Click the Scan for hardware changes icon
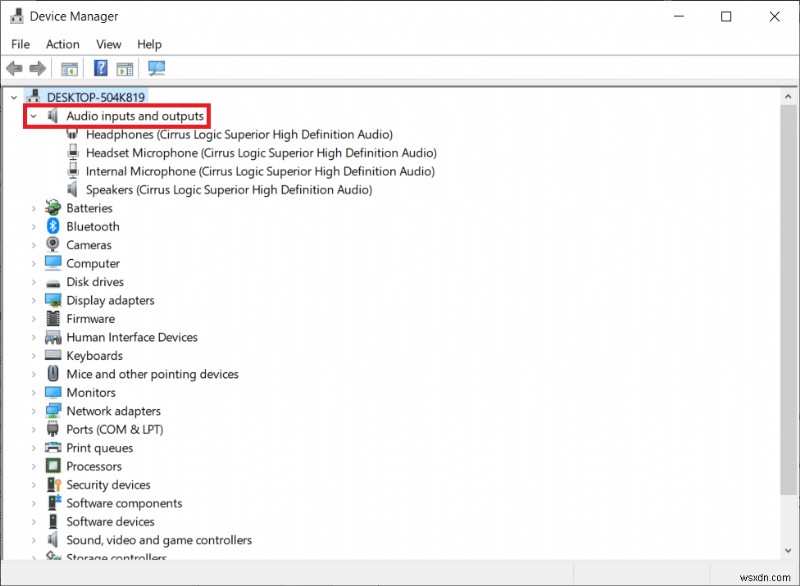Image resolution: width=800 pixels, height=586 pixels. [x=155, y=68]
